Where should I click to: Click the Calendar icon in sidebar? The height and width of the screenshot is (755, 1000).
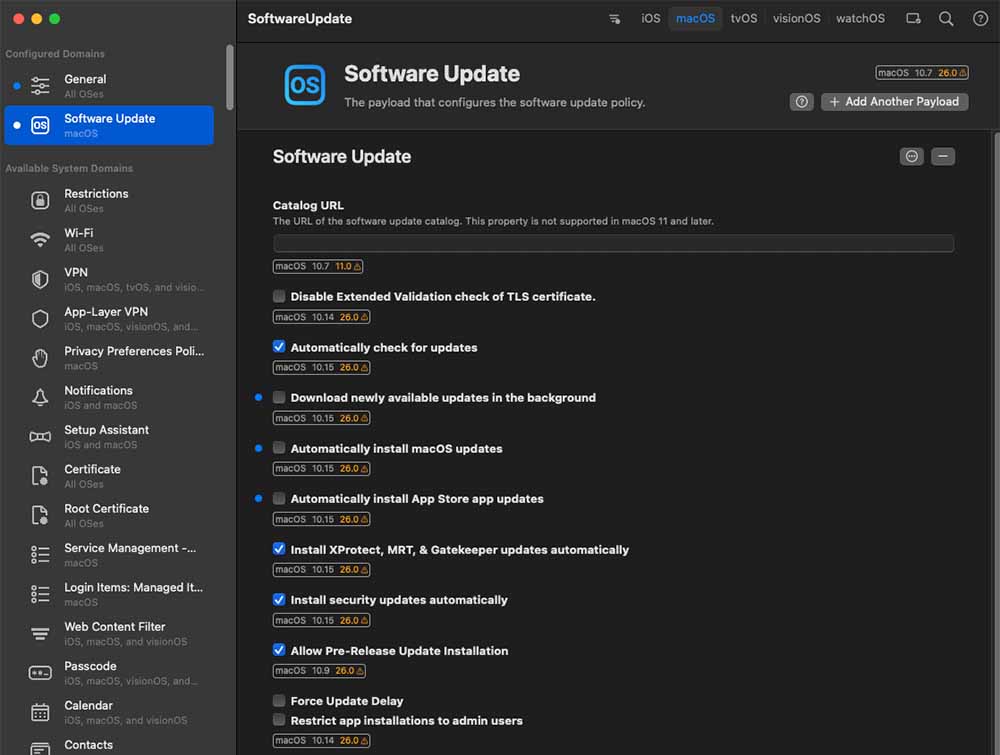click(x=40, y=712)
